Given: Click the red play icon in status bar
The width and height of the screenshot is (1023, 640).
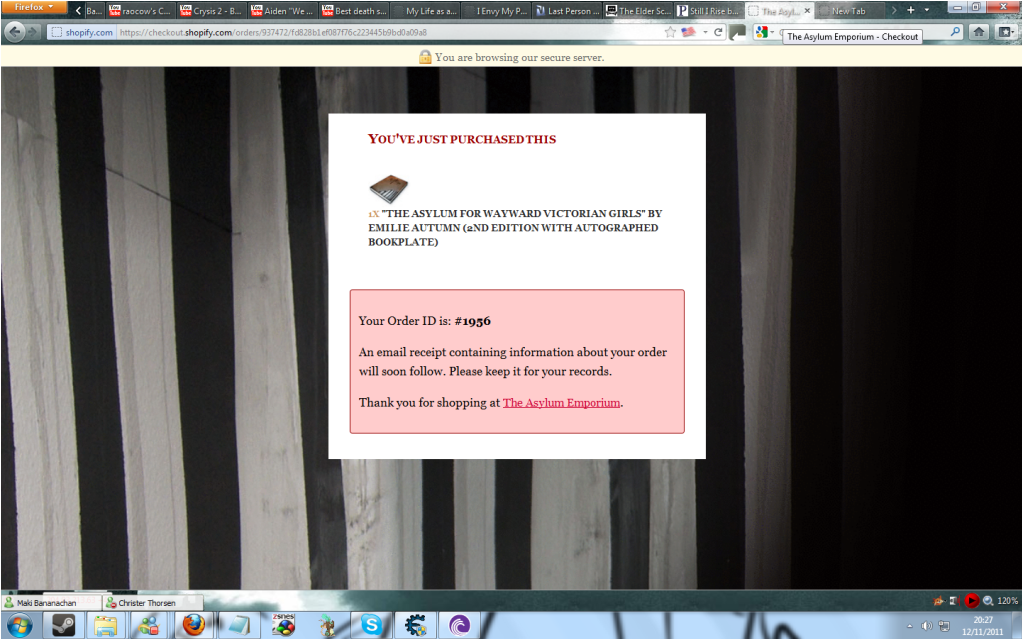Looking at the screenshot, I should click(971, 600).
